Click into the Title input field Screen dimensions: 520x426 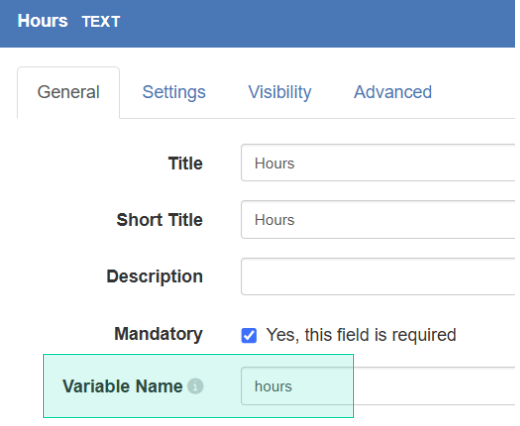click(378, 163)
